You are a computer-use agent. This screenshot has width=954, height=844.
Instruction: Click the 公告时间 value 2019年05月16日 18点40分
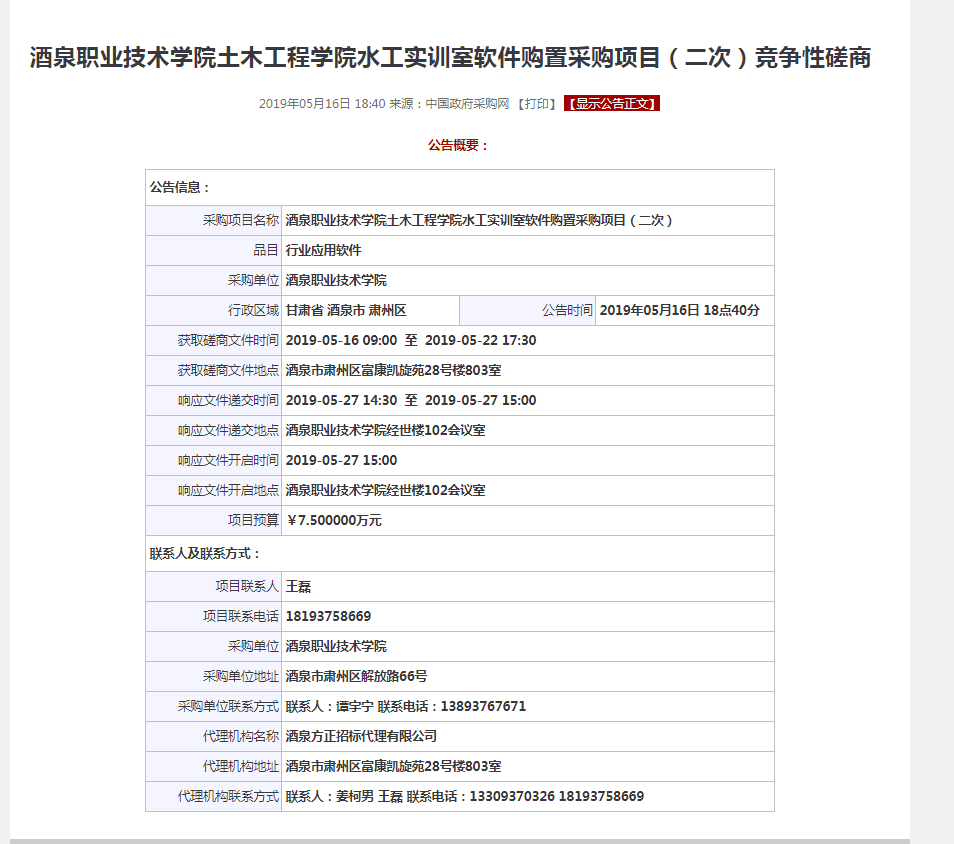click(679, 311)
